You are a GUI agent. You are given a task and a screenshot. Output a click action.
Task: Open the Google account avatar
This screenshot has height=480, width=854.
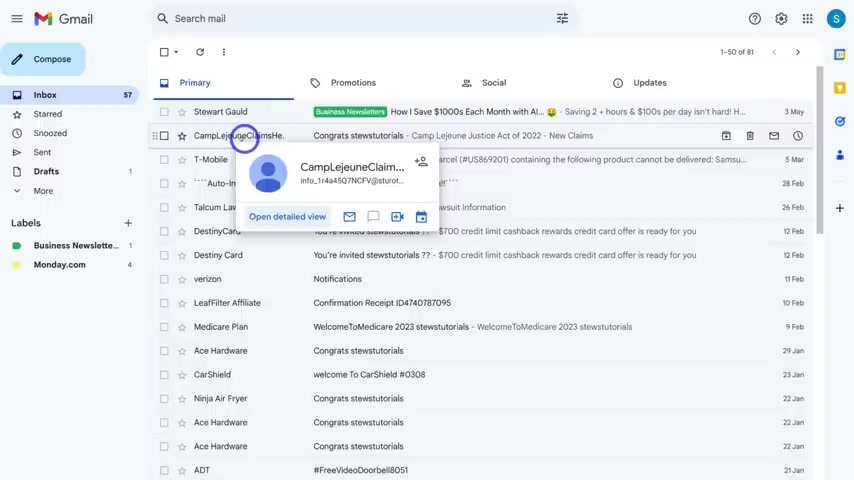pyautogui.click(x=835, y=19)
